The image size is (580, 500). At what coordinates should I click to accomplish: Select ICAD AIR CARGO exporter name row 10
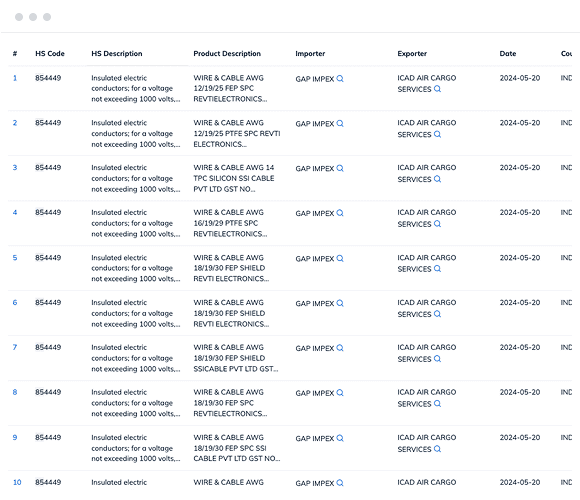point(426,482)
